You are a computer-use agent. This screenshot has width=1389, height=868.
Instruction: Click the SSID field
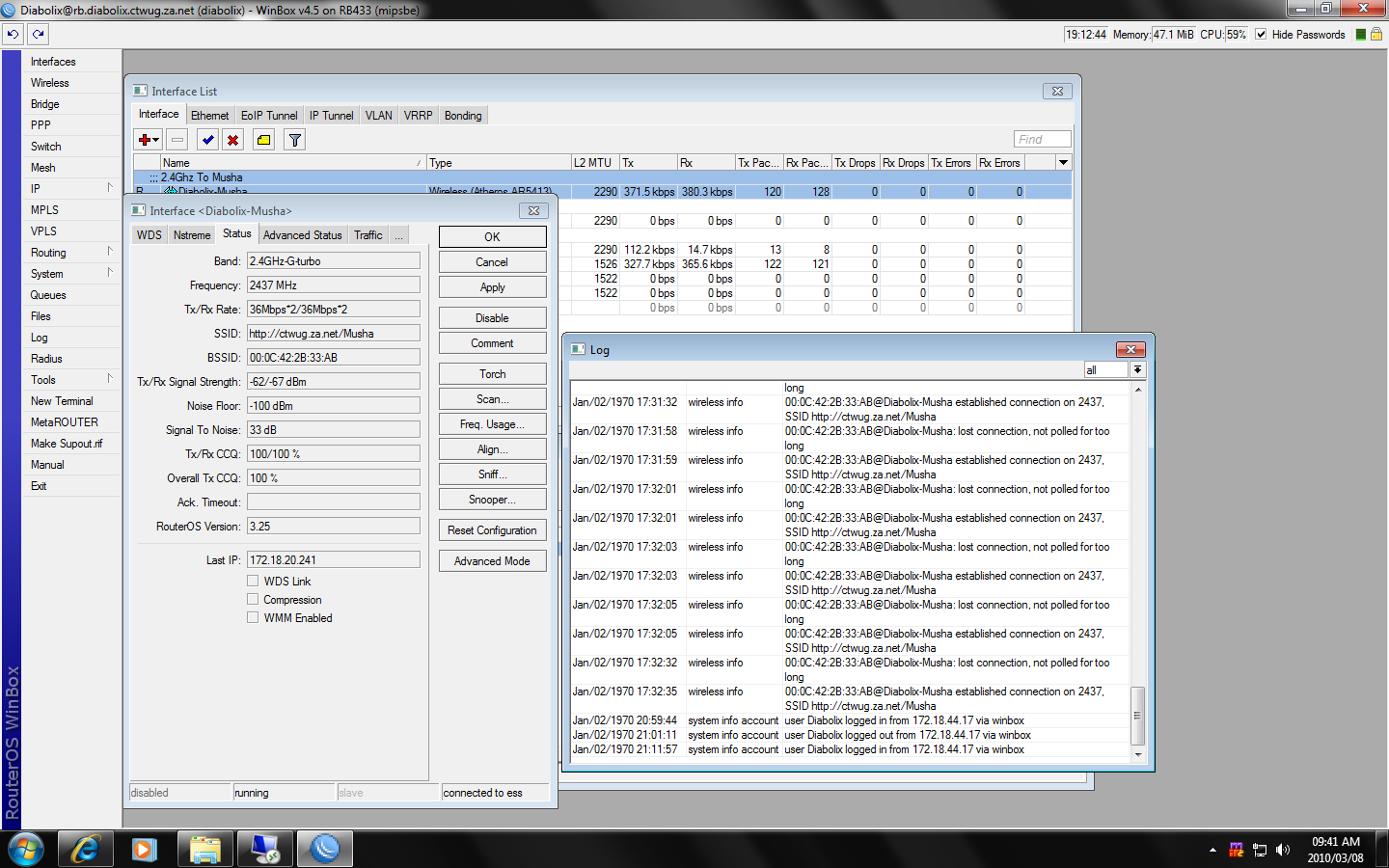click(334, 333)
